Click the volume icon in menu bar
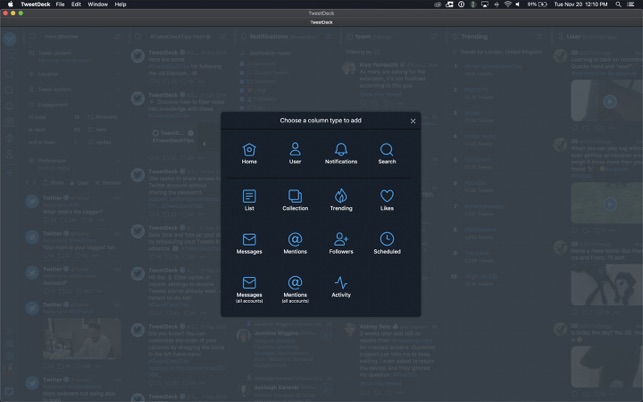Image resolution: width=643 pixels, height=402 pixels. click(518, 4)
